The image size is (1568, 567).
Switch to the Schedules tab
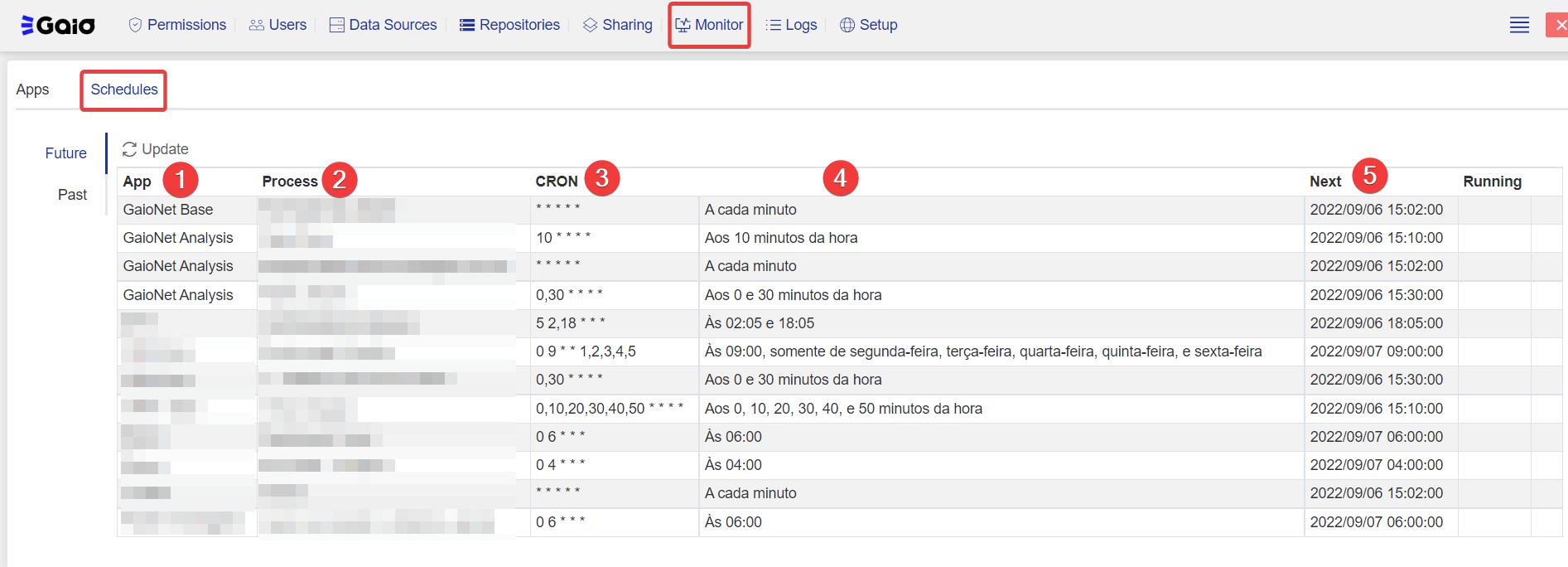tap(124, 90)
